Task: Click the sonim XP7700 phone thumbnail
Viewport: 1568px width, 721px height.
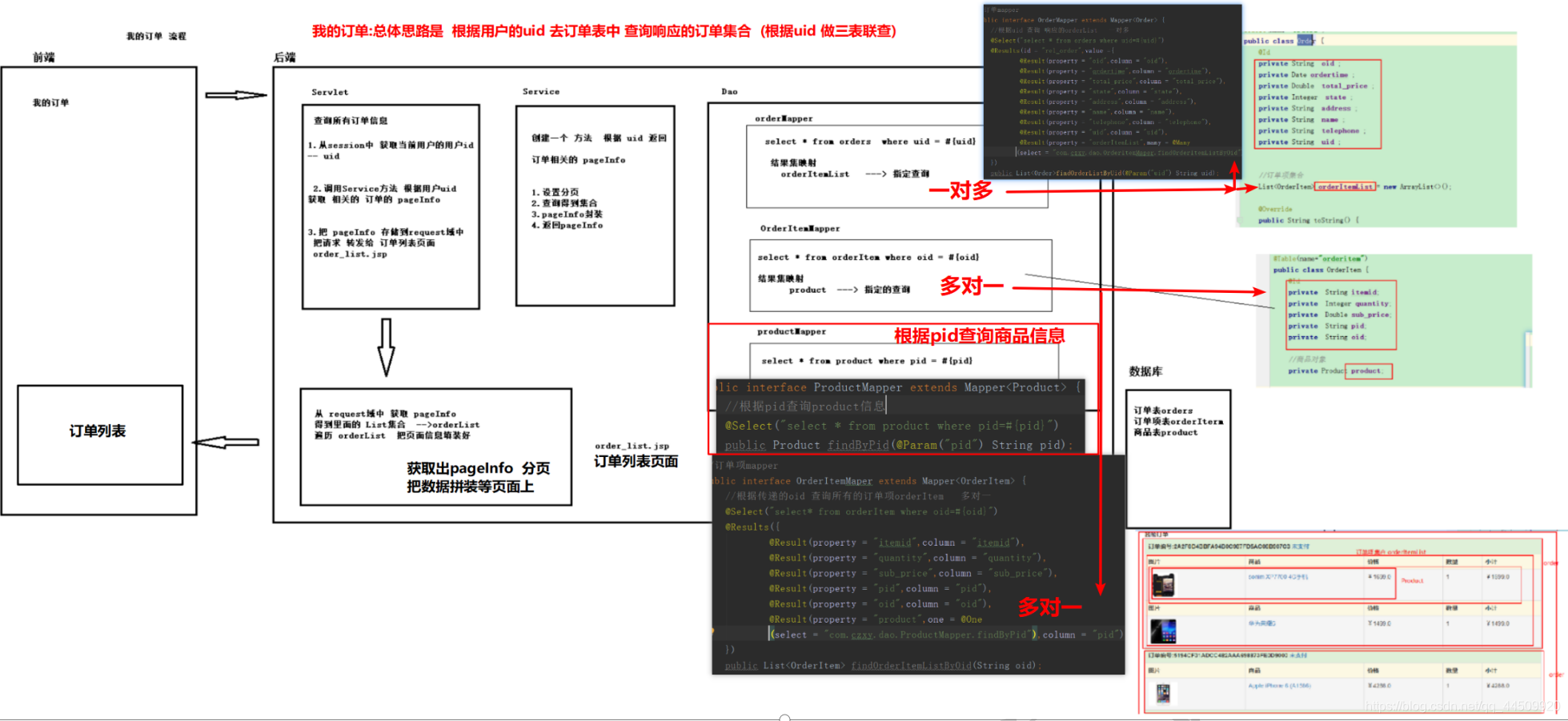Action: coord(1163,585)
